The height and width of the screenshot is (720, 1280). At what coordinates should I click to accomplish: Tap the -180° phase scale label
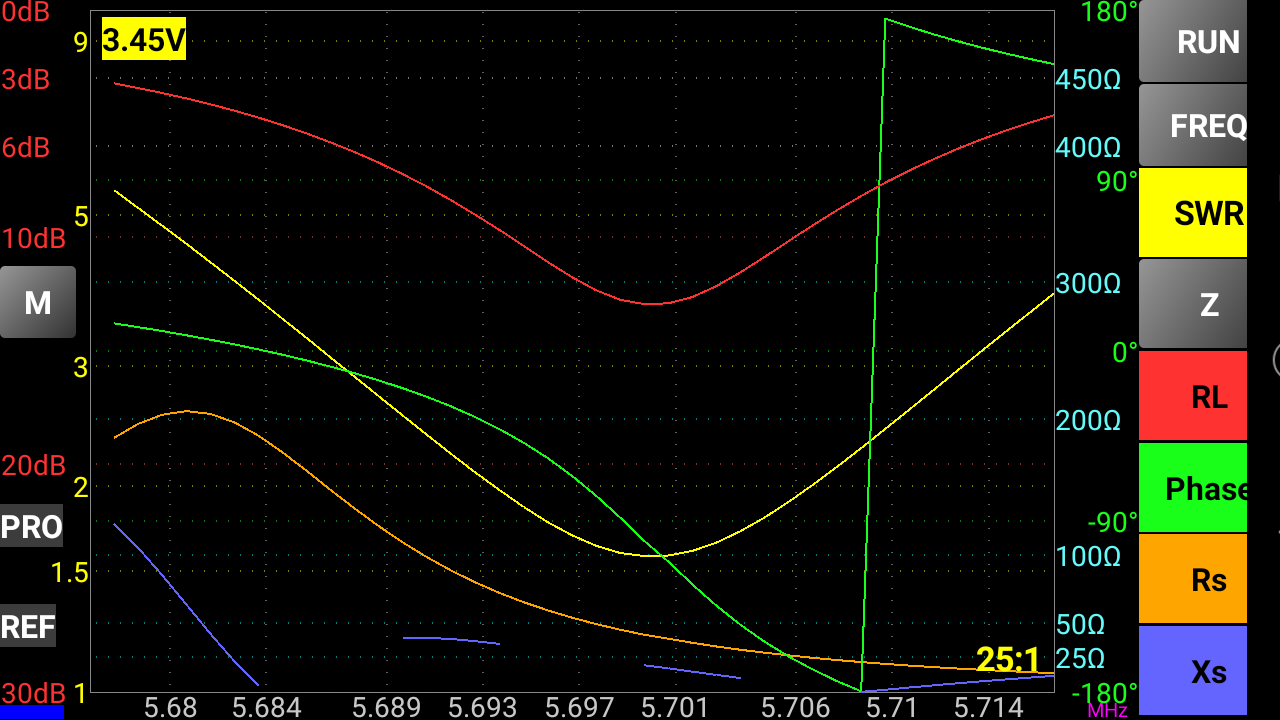click(x=1105, y=693)
